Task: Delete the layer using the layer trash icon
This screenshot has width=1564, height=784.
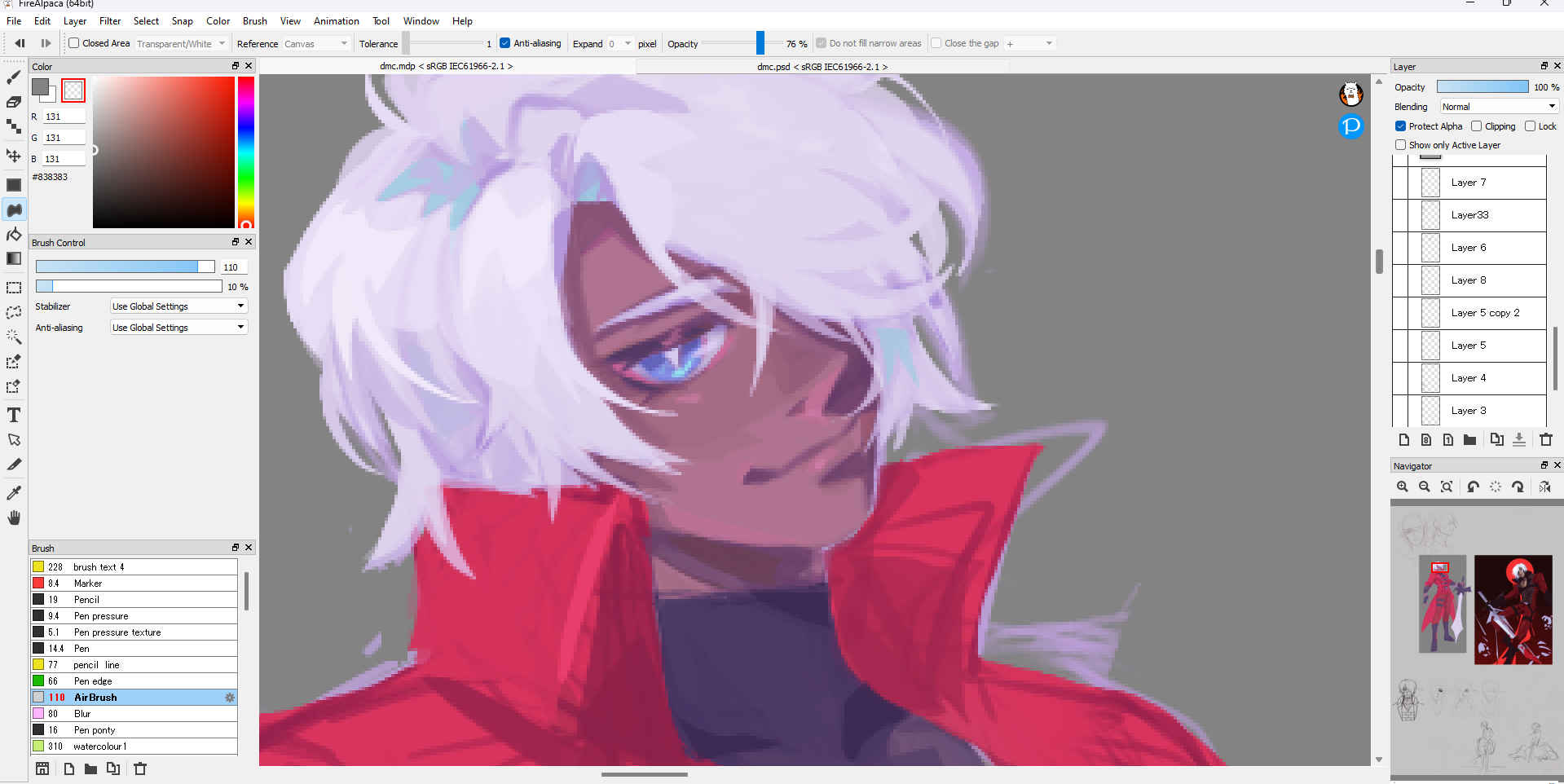Action: pyautogui.click(x=1545, y=440)
